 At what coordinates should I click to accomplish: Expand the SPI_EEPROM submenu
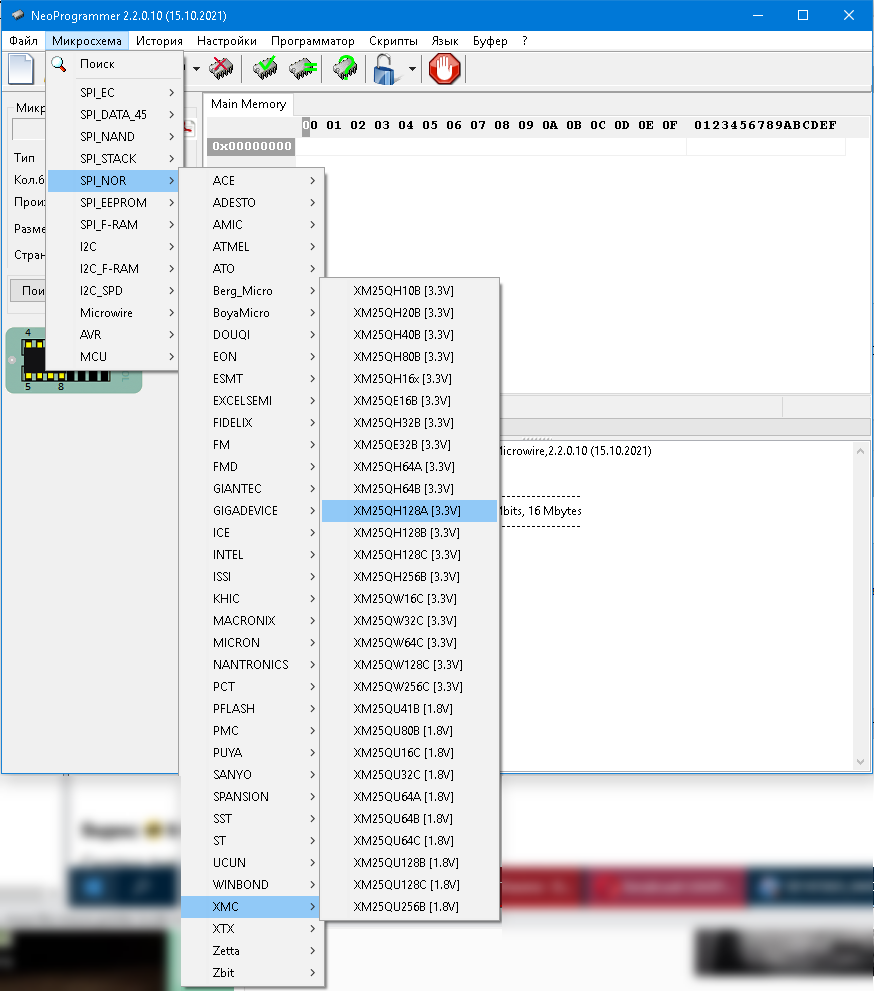coord(115,203)
